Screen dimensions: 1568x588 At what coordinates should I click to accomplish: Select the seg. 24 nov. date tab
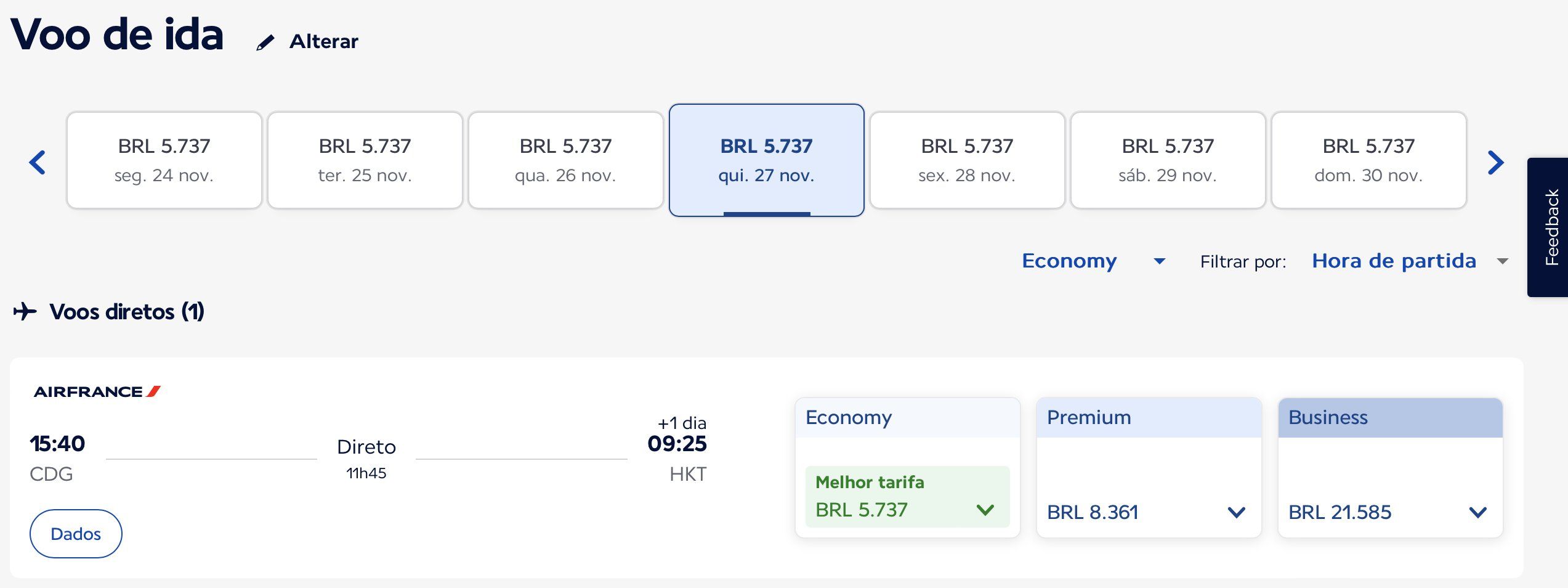click(164, 160)
